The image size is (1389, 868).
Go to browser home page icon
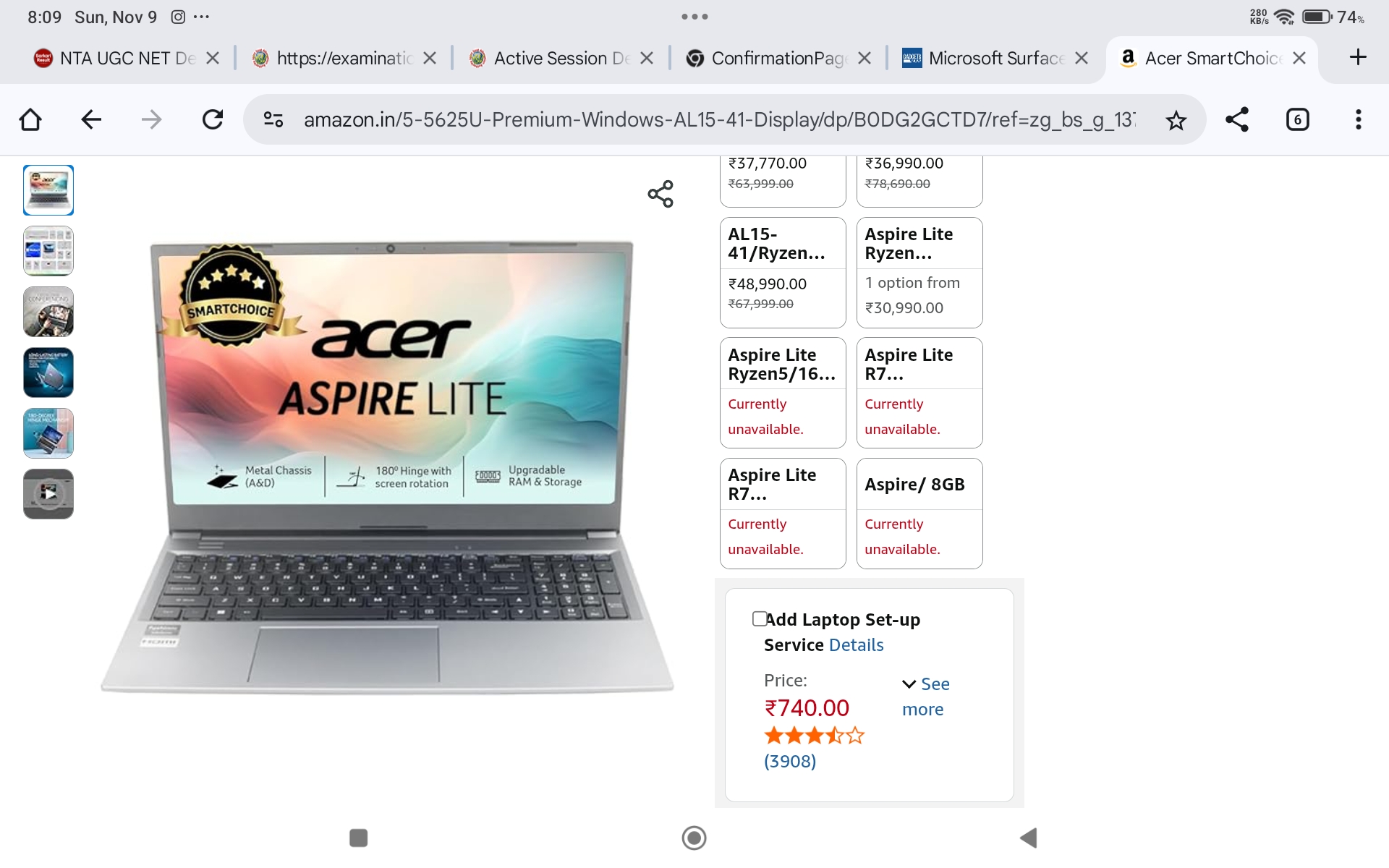click(30, 119)
